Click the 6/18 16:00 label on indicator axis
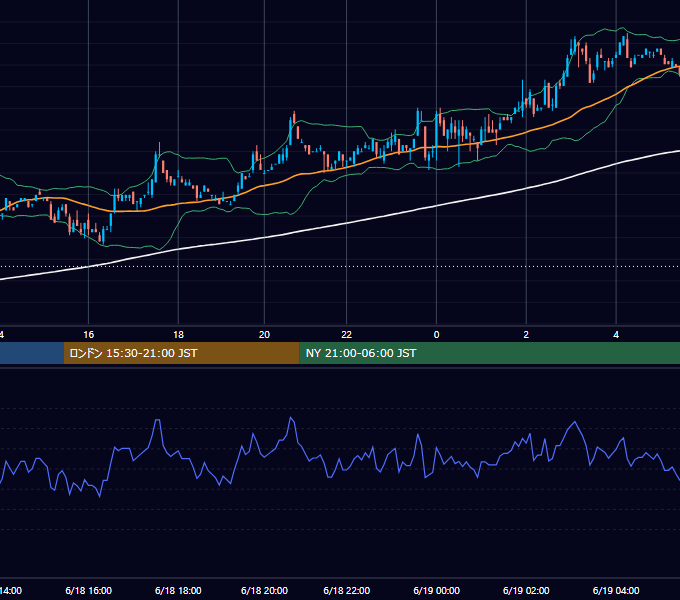Viewport: 680px width, 600px height. pyautogui.click(x=88, y=590)
